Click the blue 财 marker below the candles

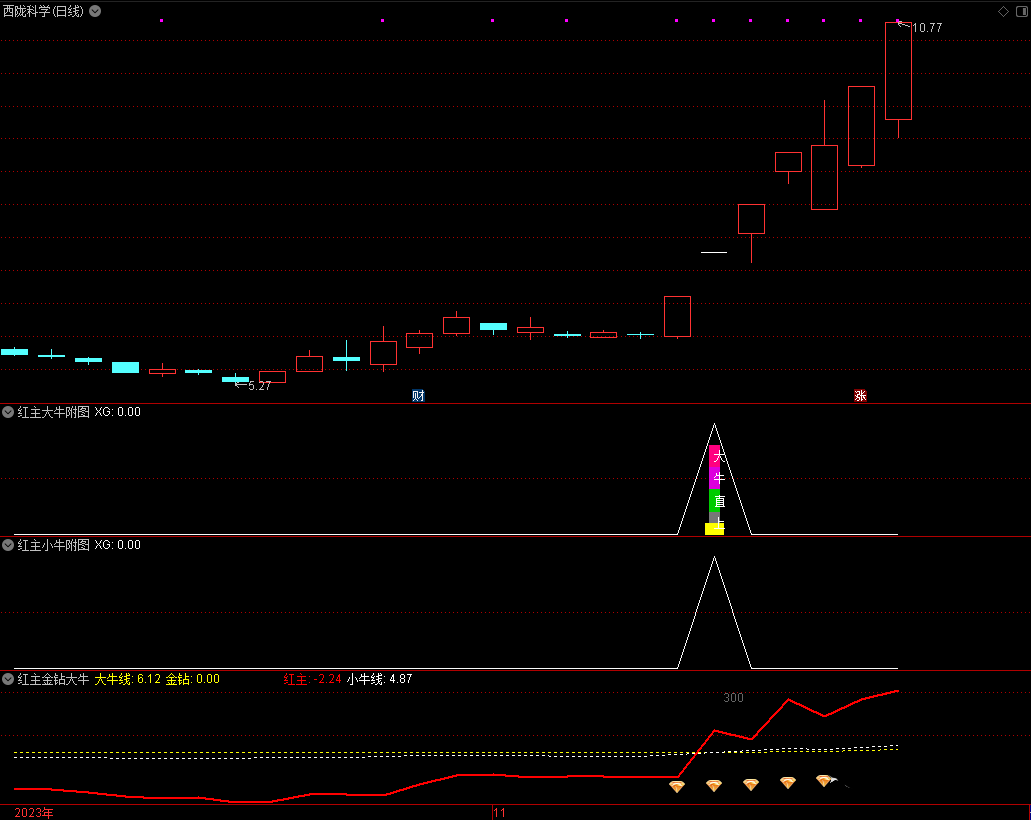pyautogui.click(x=418, y=396)
